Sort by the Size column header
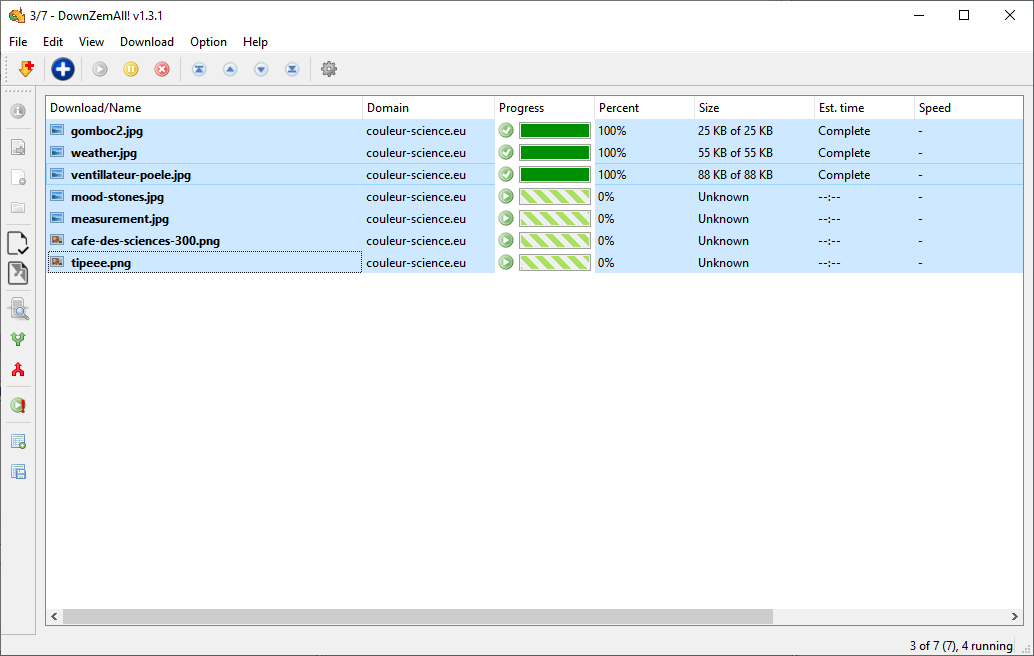The width and height of the screenshot is (1034, 656). pos(755,107)
